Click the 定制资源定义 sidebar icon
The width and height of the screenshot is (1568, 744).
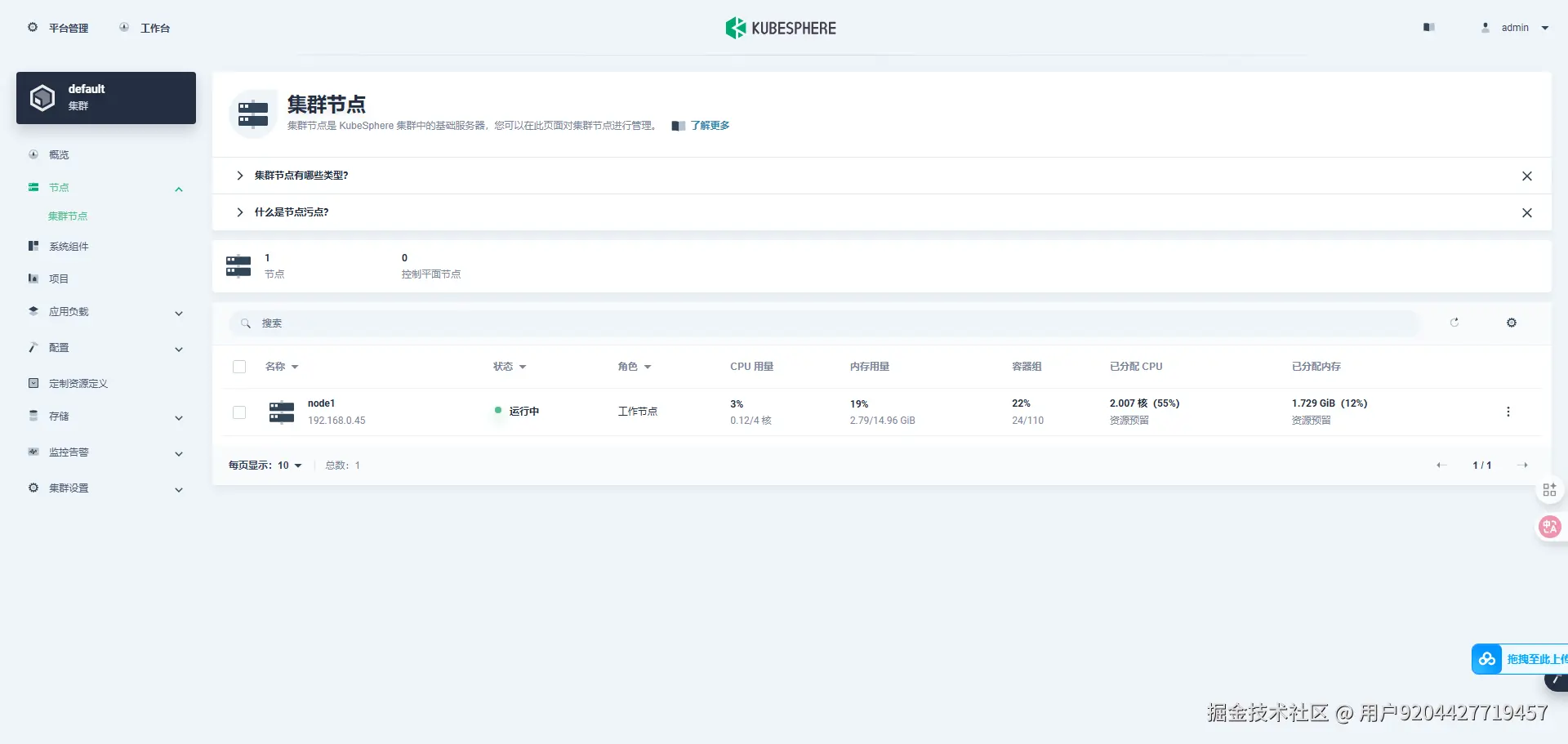point(33,383)
